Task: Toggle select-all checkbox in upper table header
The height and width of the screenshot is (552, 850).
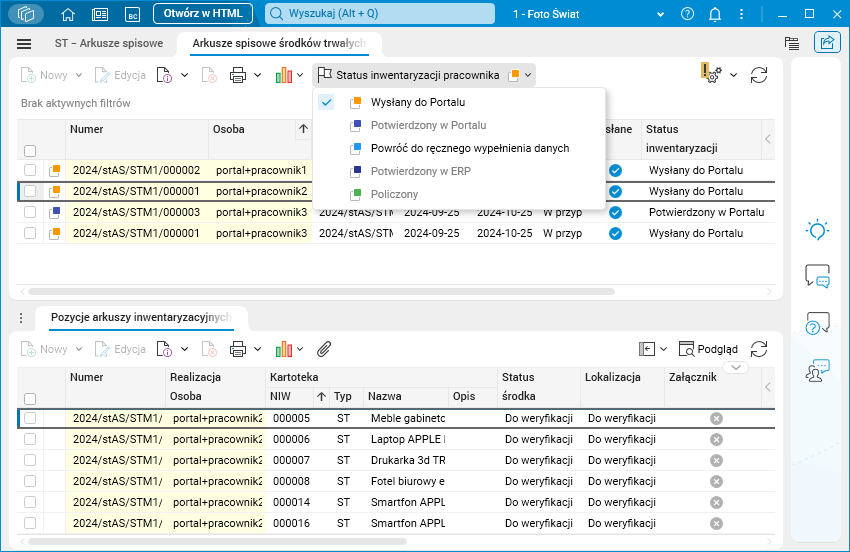Action: pyautogui.click(x=30, y=151)
